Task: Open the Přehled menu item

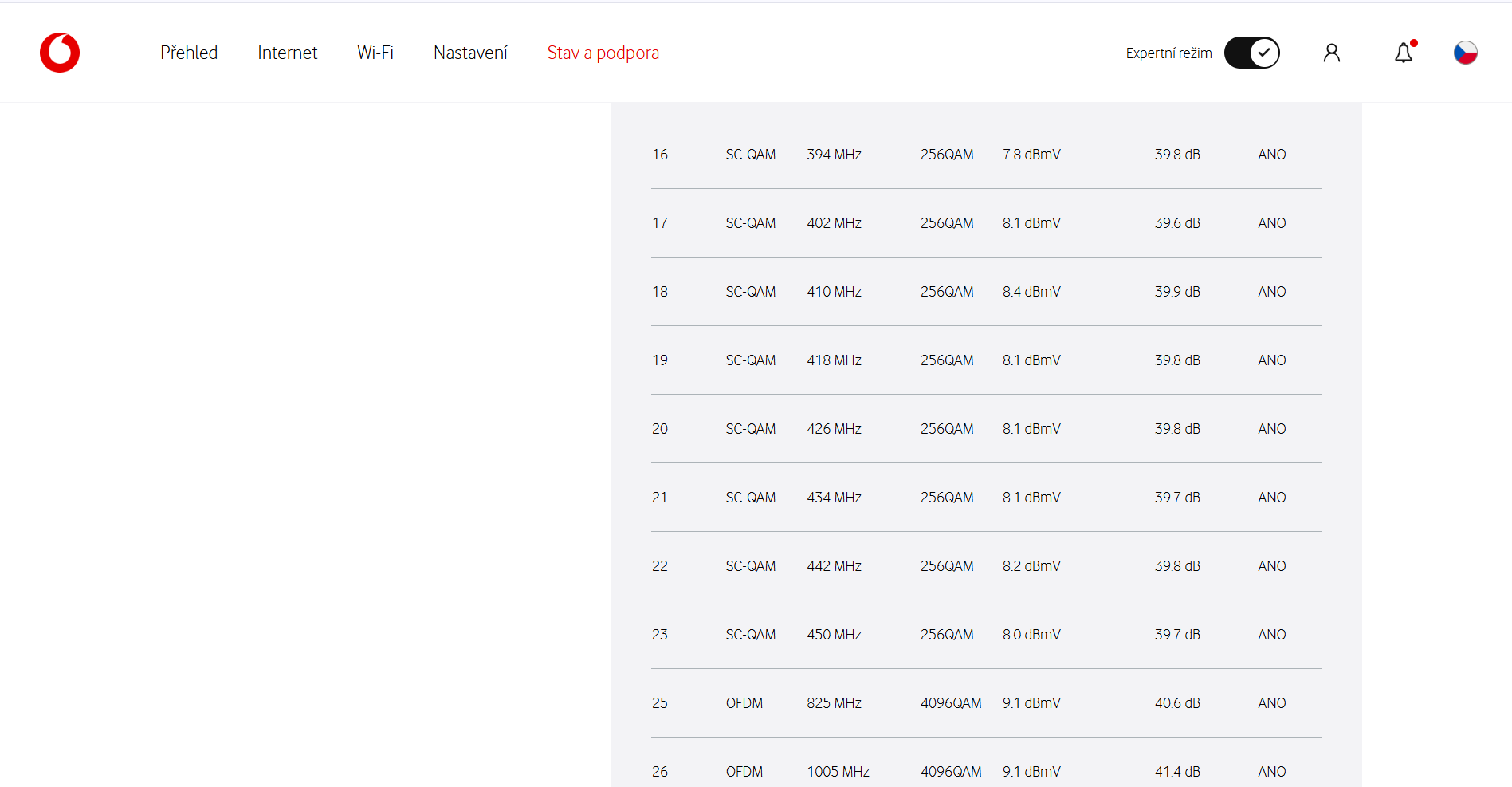Action: click(x=189, y=53)
